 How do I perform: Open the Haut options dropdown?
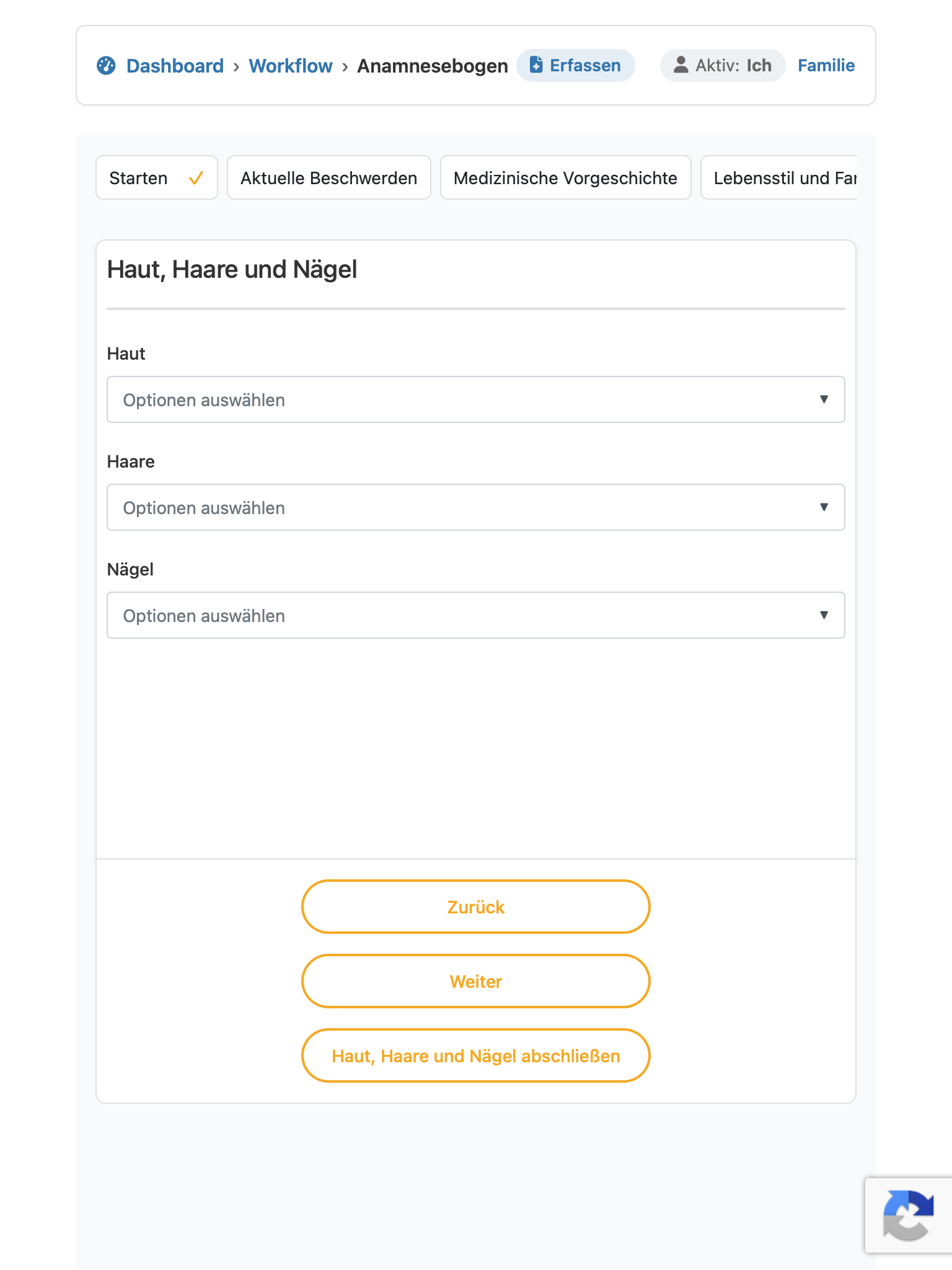coord(476,399)
